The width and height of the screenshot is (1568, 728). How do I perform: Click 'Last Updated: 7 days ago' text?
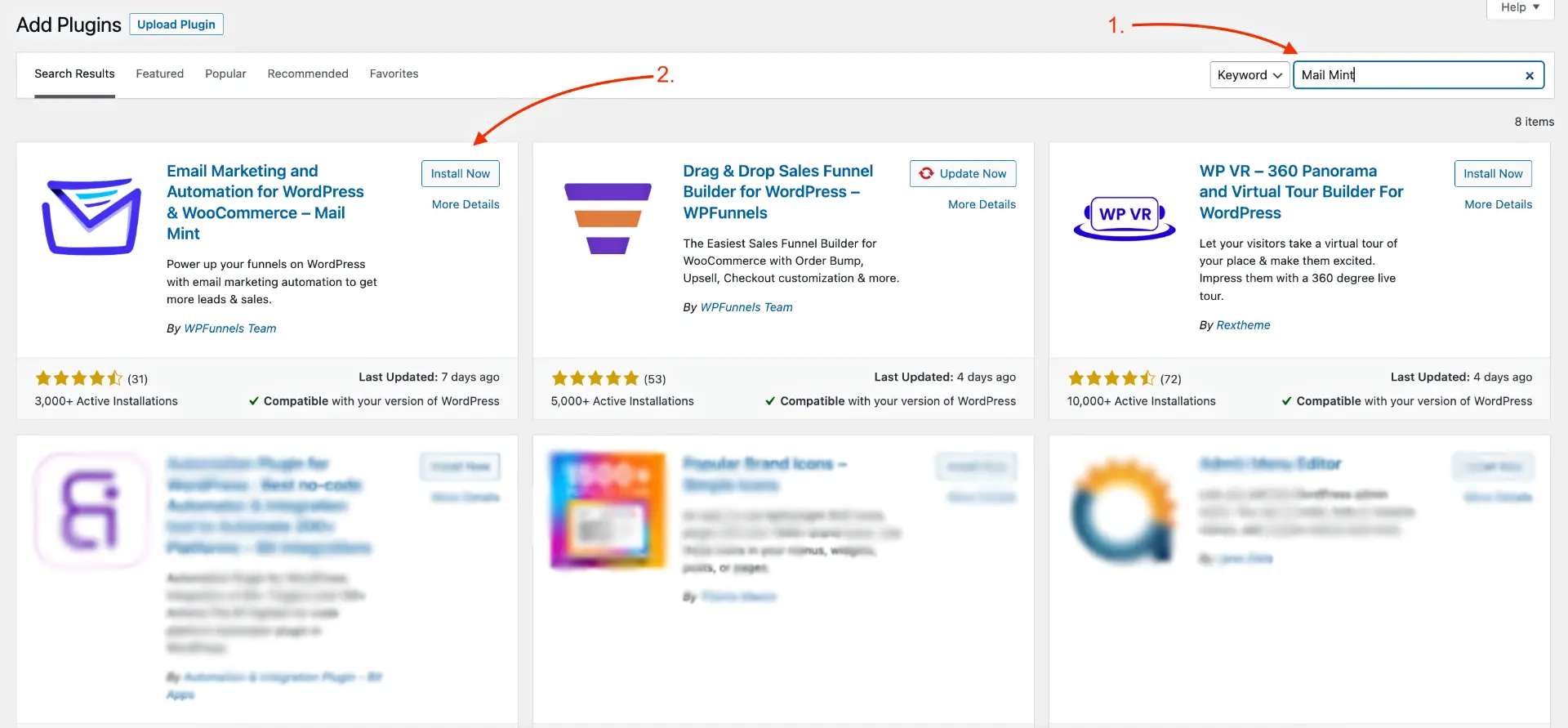(x=429, y=377)
